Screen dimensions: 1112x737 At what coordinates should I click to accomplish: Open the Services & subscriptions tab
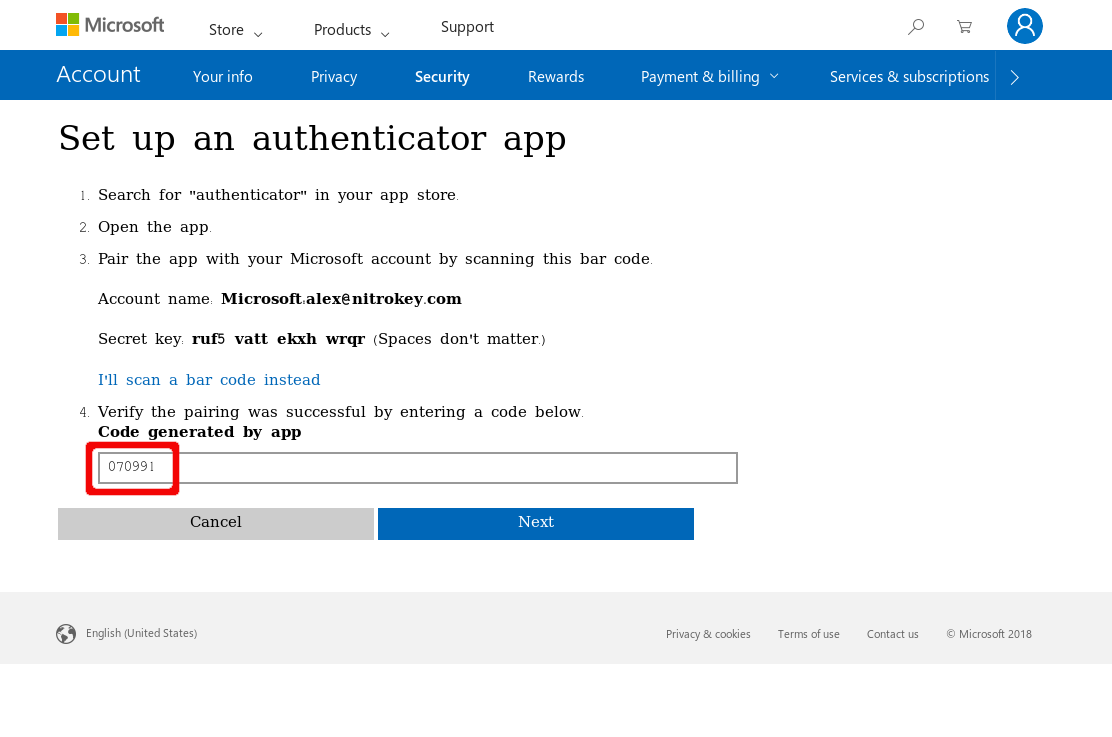click(x=909, y=77)
